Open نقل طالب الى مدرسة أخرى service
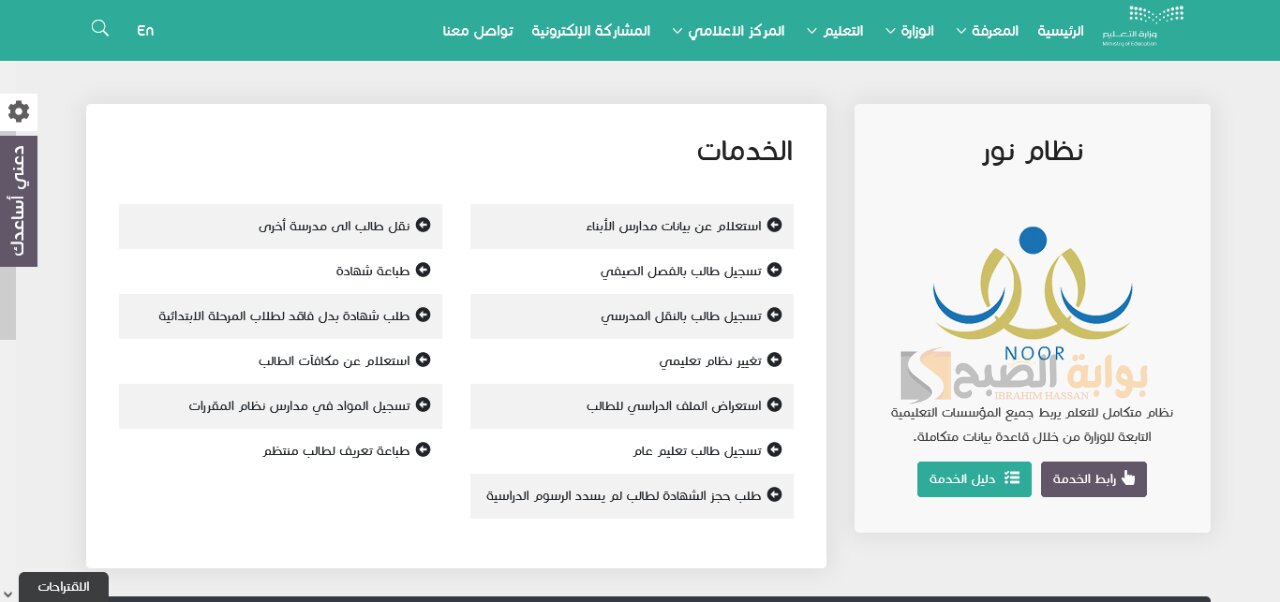Screen dimensions: 1280x602 281,226
